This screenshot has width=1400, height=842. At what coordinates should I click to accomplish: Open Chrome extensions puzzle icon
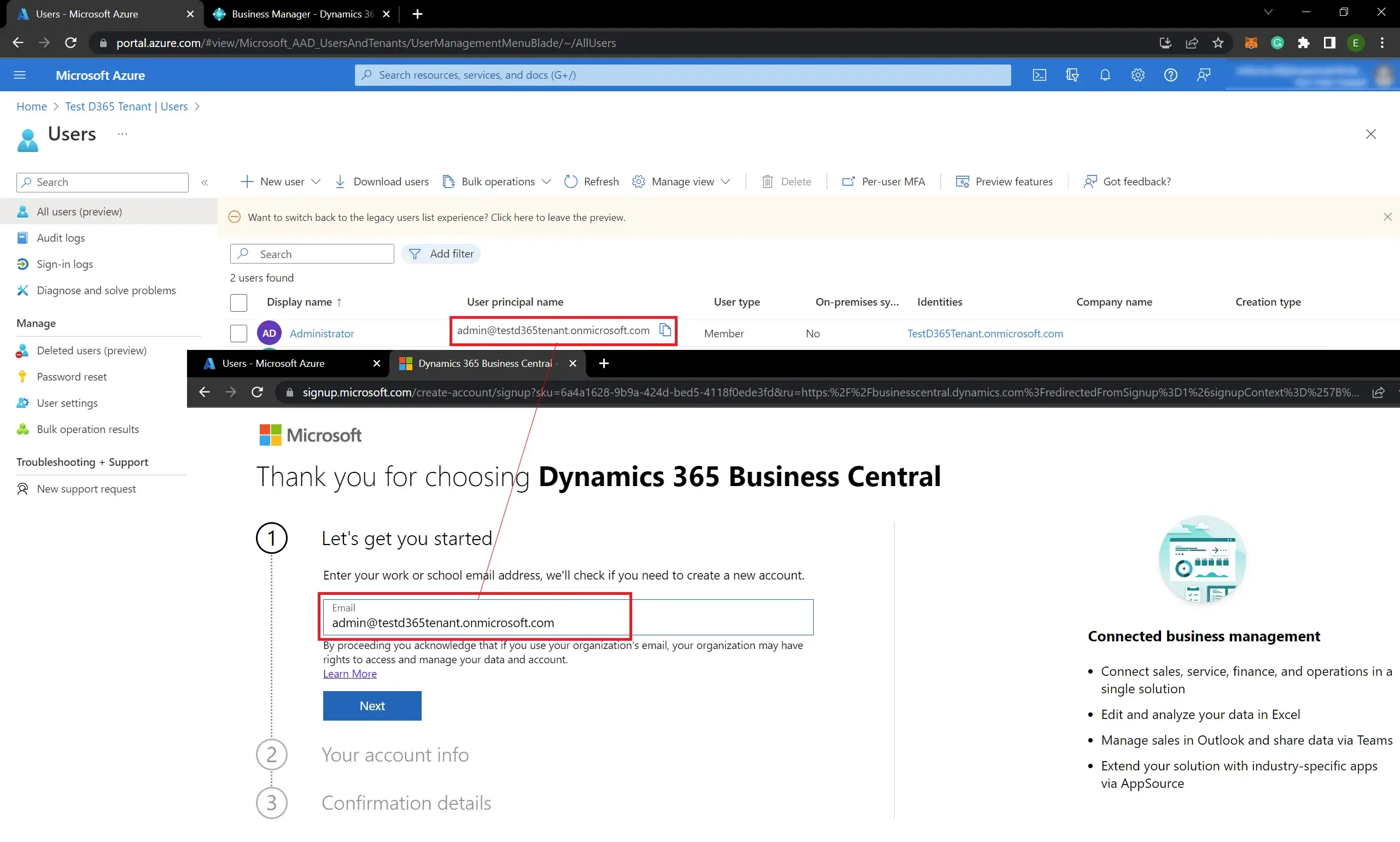1304,43
